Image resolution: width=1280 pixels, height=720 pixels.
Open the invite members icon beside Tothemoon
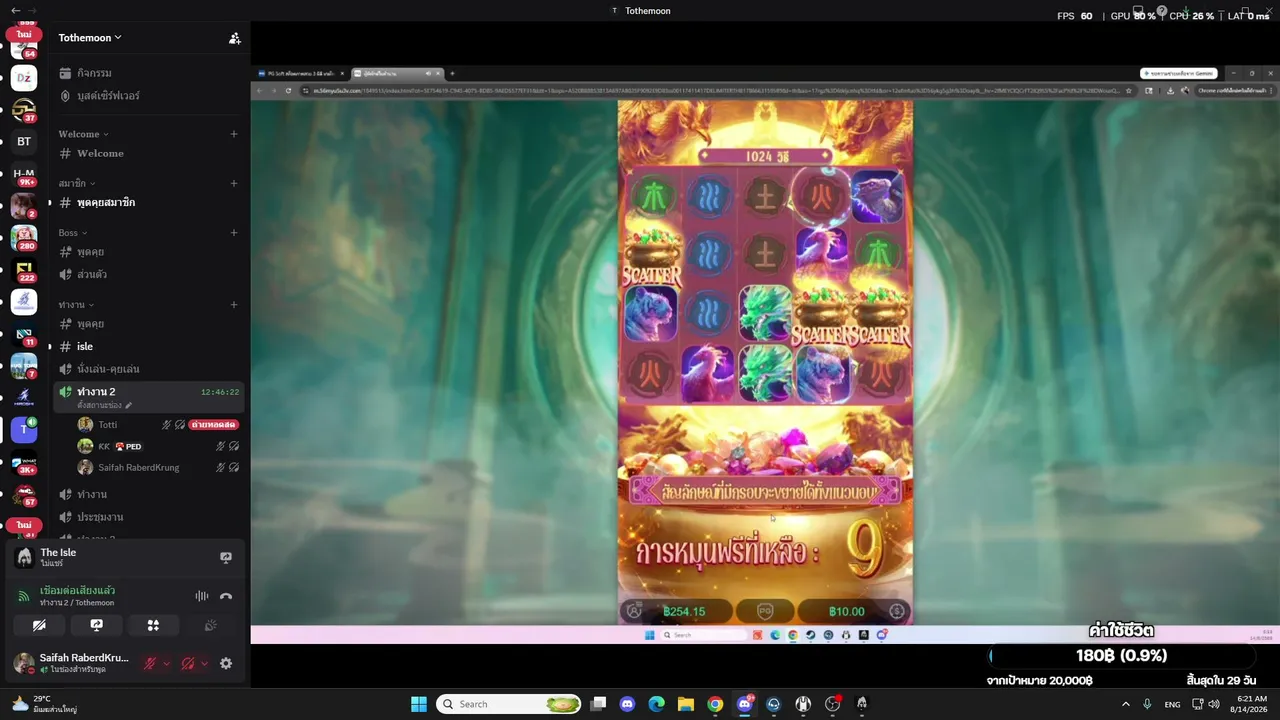click(235, 38)
